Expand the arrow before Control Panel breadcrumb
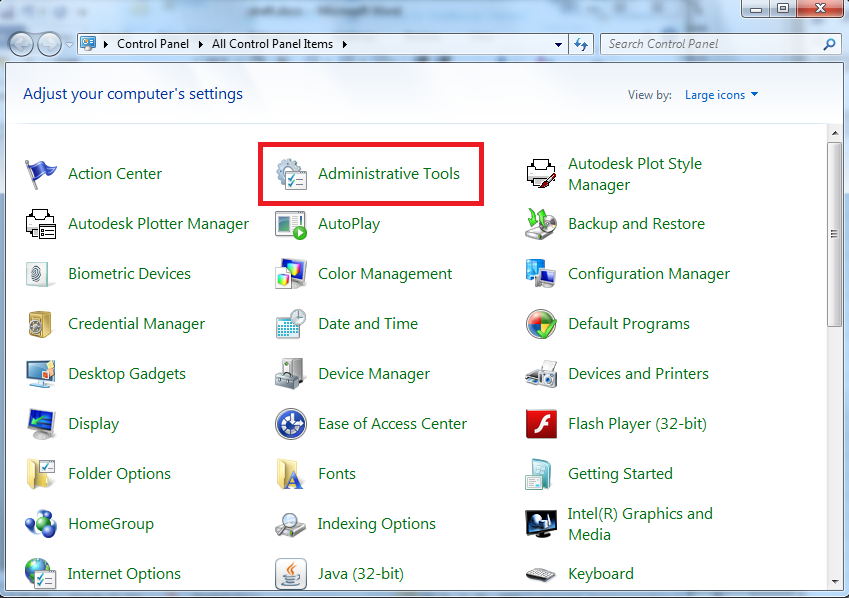The width and height of the screenshot is (849, 598). (x=106, y=44)
